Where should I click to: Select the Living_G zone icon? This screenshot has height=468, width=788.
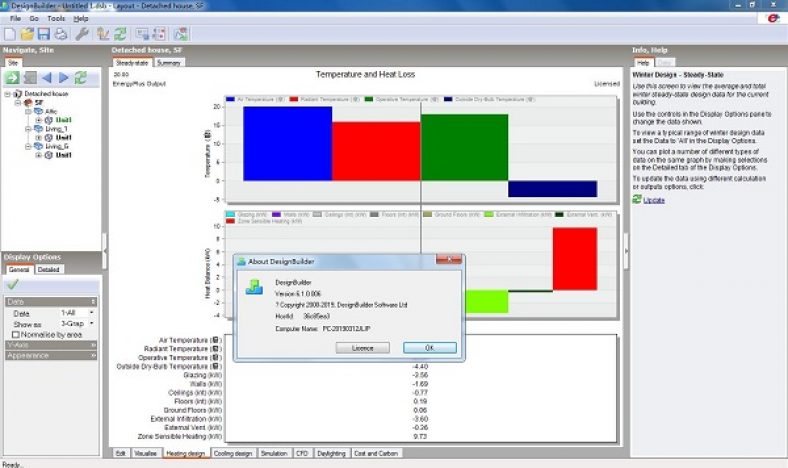click(x=38, y=146)
